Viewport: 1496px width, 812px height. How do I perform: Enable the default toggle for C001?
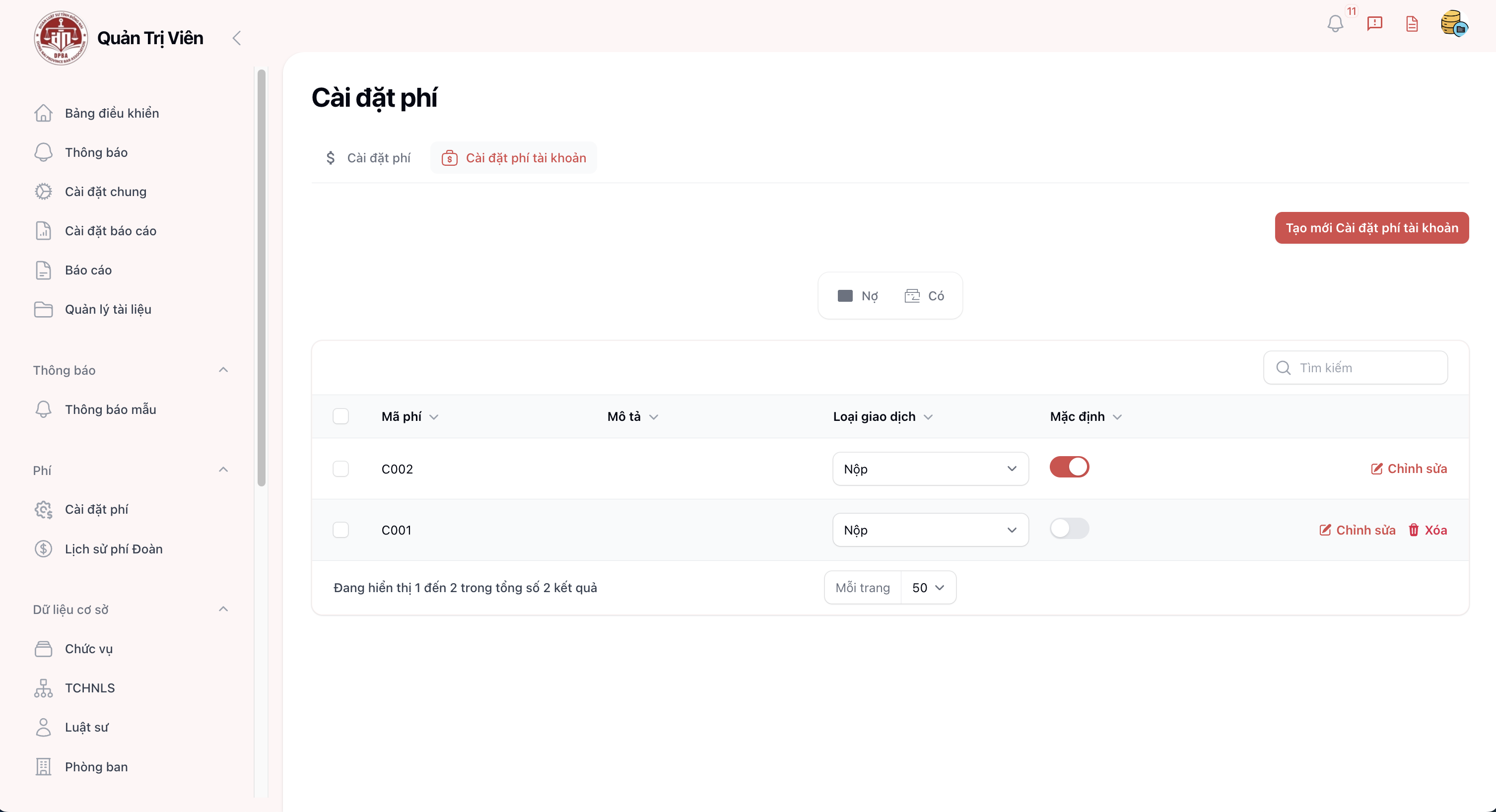click(1069, 529)
